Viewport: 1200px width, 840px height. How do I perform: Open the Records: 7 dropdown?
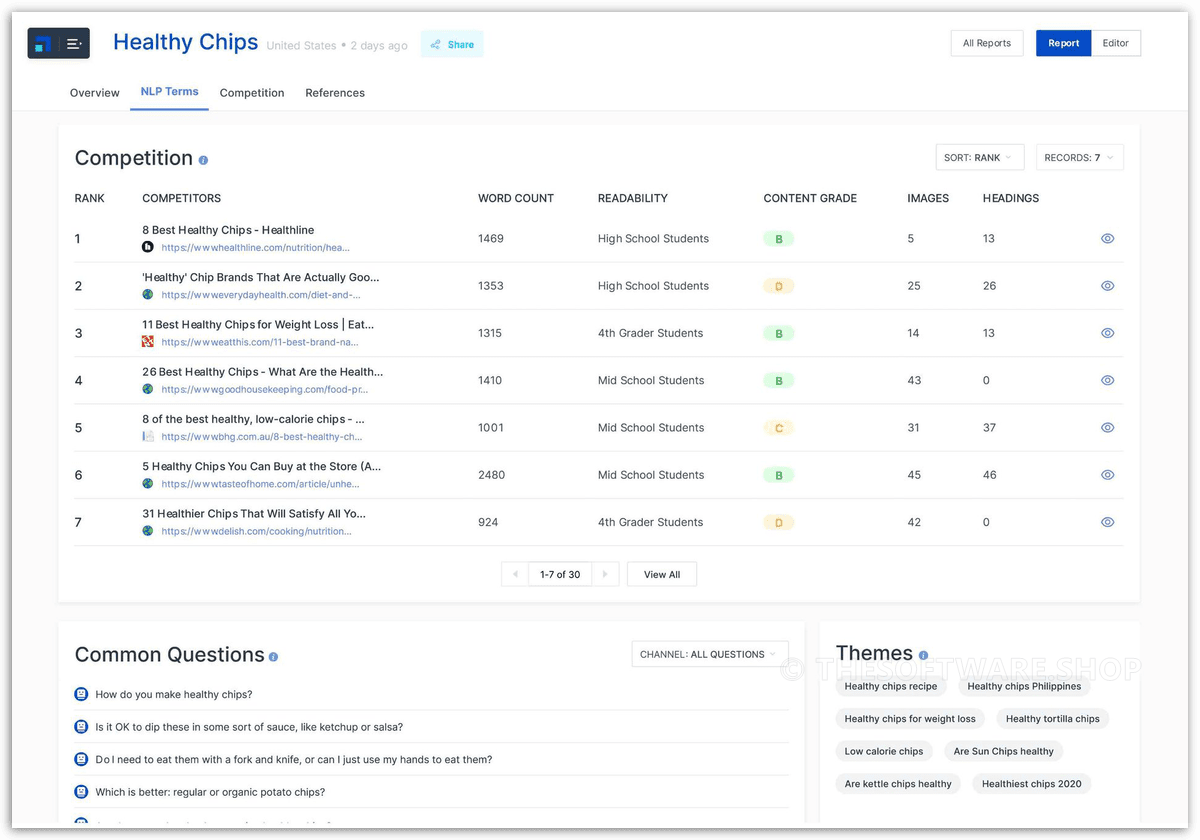[1079, 158]
